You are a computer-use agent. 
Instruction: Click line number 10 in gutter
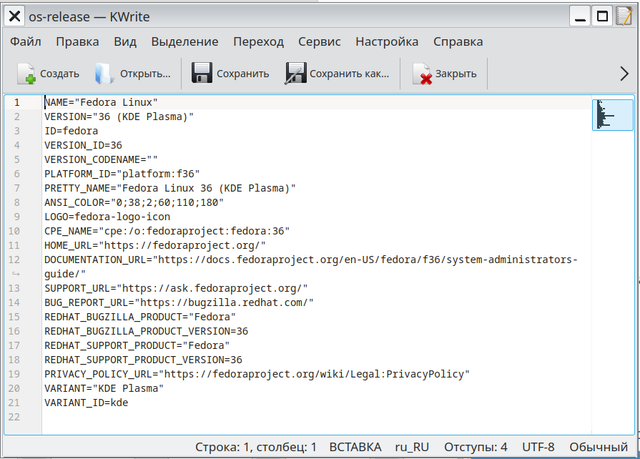14,231
